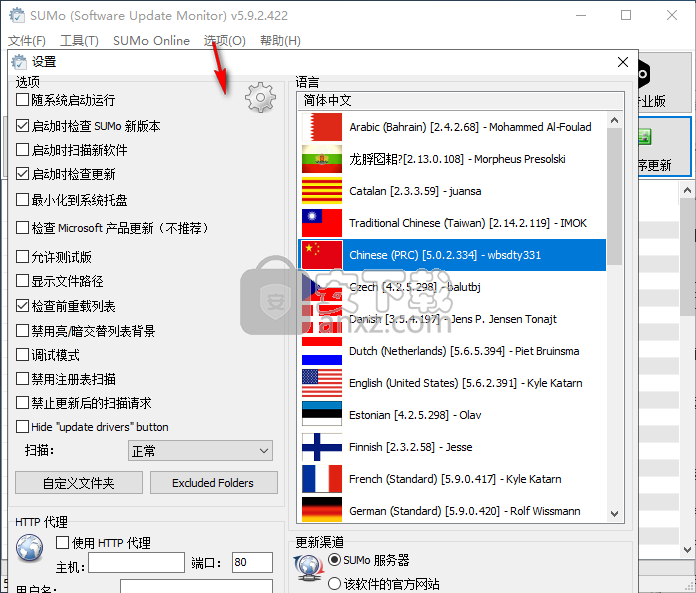Click language list scroll down arrow
This screenshot has width=696, height=593.
point(614,514)
